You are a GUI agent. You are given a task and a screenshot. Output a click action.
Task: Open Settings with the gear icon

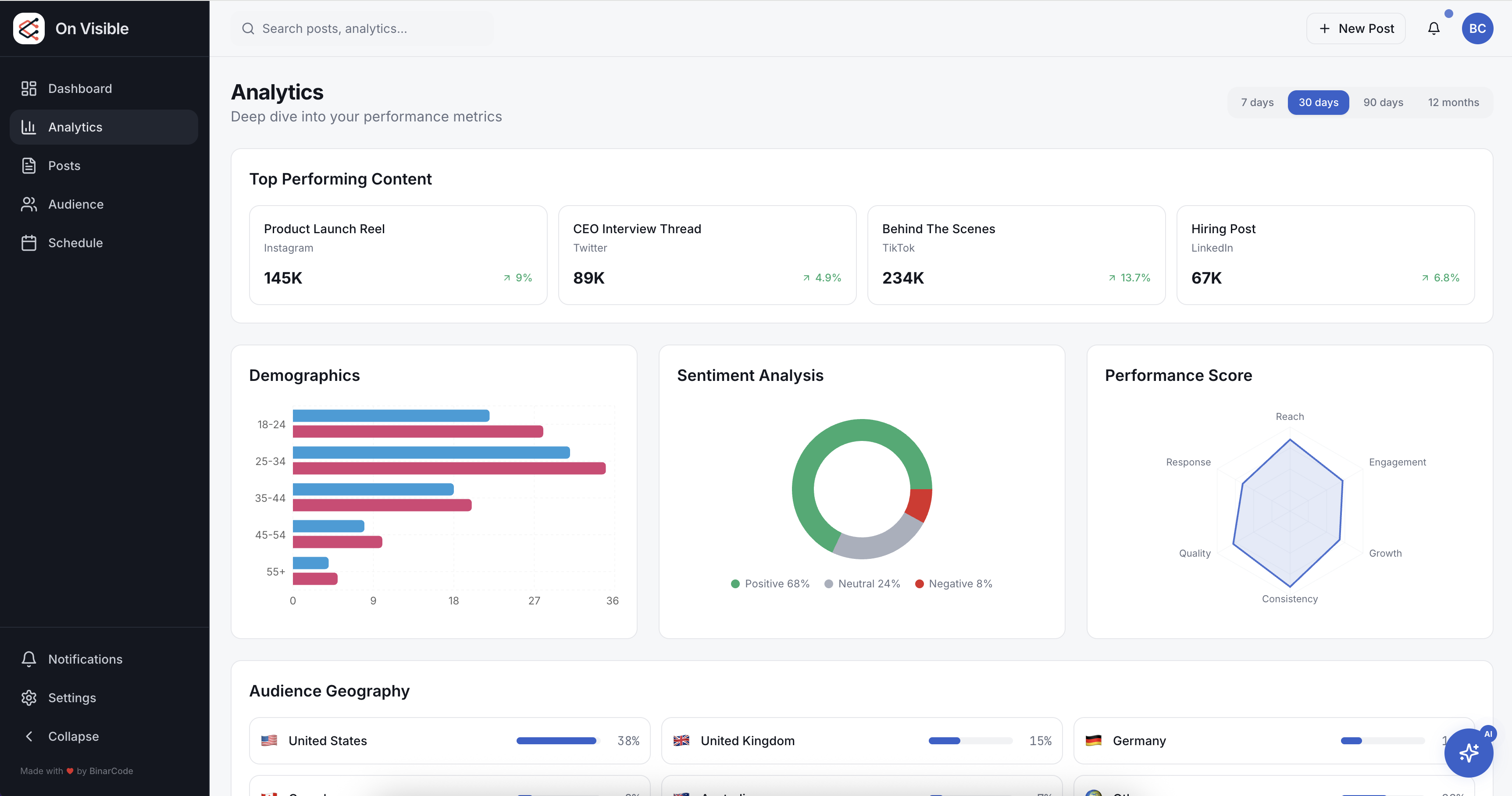[29, 697]
